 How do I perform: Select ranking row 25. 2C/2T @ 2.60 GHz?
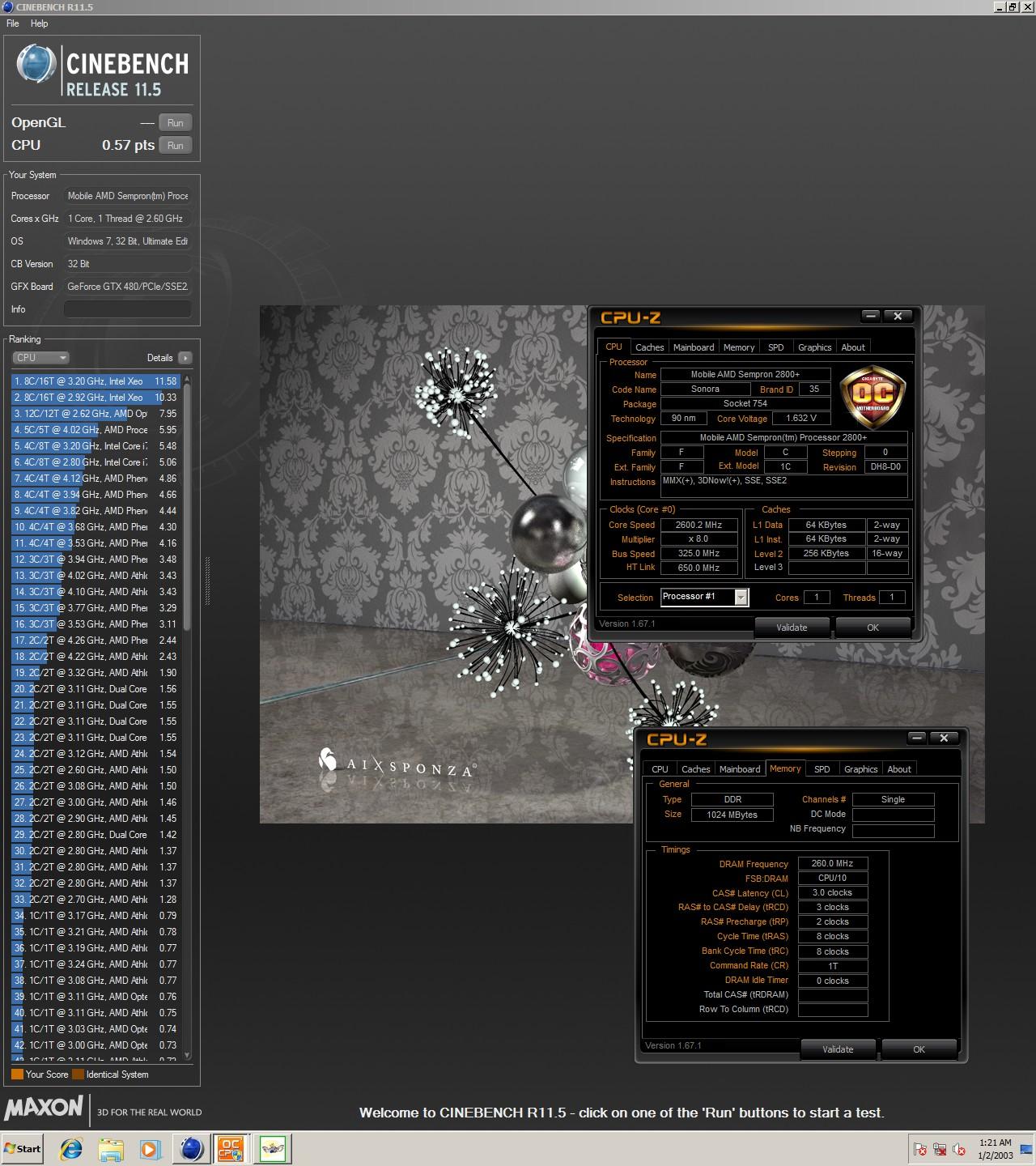pyautogui.click(x=96, y=769)
